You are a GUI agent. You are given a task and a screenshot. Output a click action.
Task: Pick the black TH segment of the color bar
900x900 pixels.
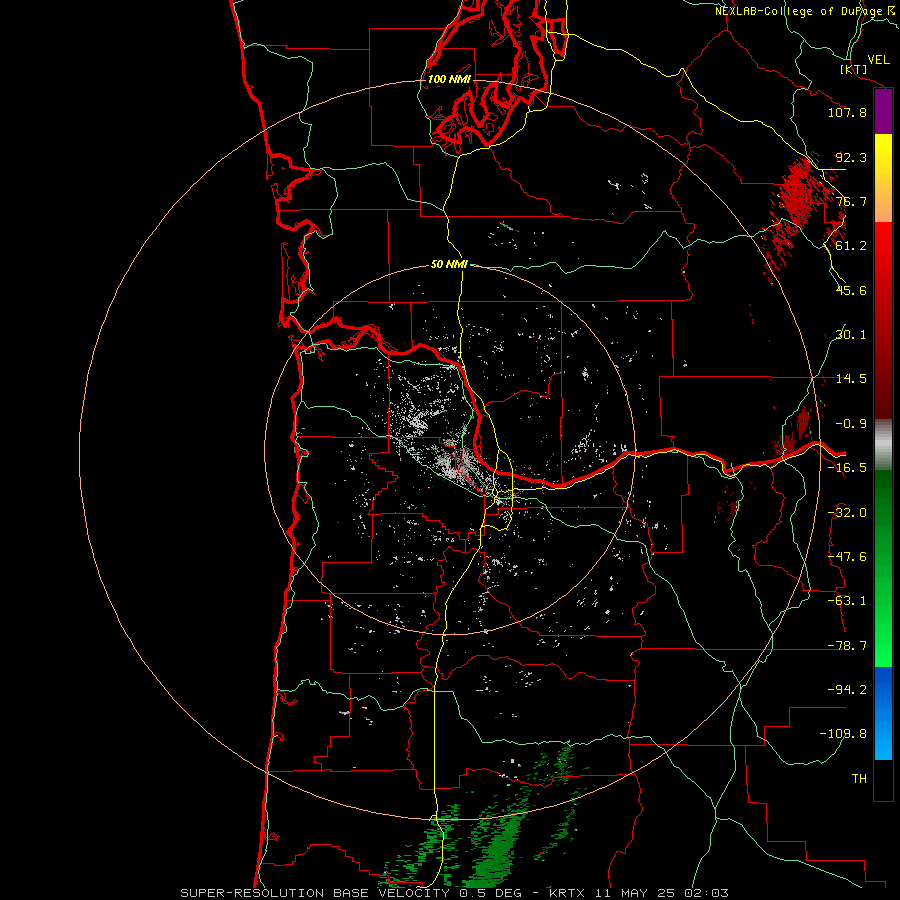coord(883,779)
